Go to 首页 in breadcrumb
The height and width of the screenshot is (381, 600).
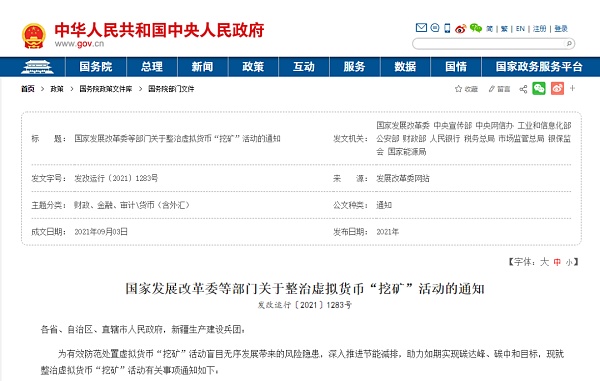pos(28,89)
